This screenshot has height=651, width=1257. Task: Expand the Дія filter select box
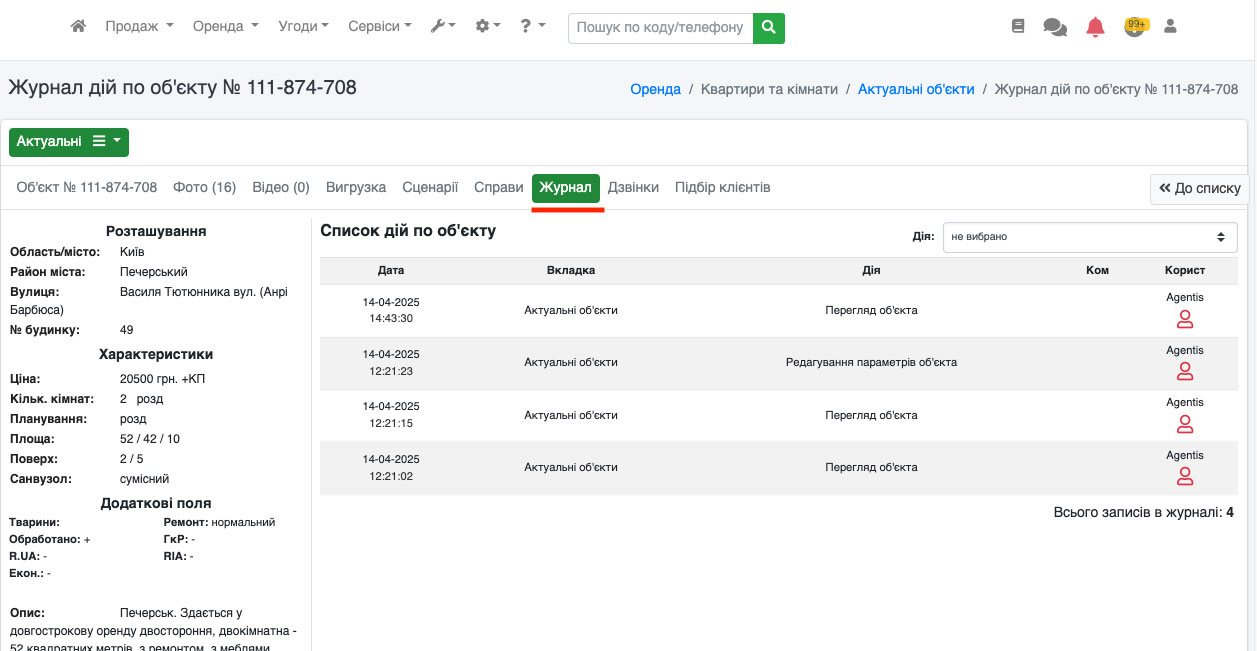pyautogui.click(x=1089, y=237)
